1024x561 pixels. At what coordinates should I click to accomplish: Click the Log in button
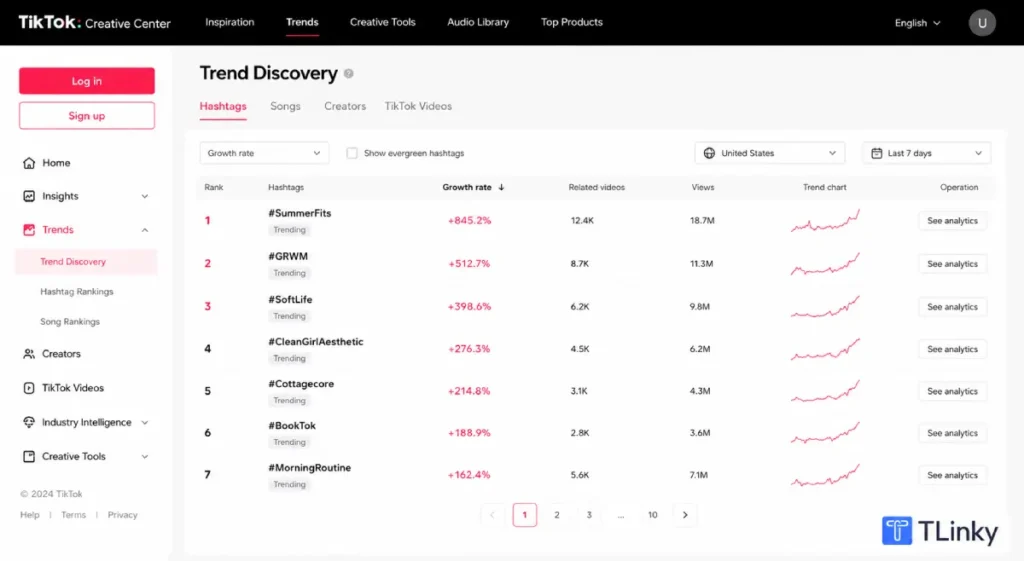[x=87, y=81]
